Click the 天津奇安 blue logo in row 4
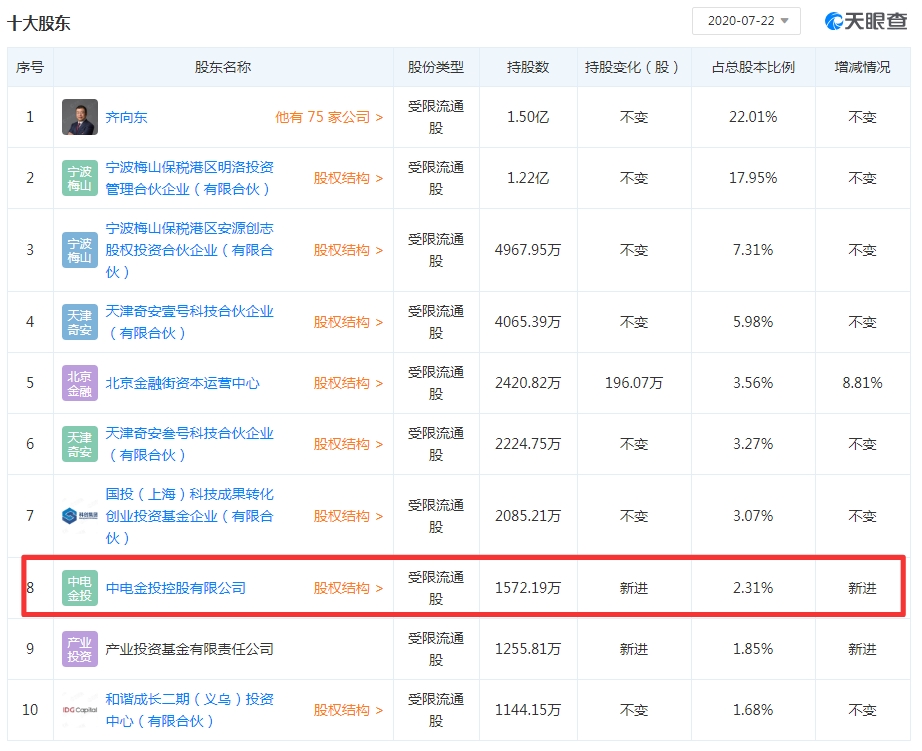 (80, 322)
